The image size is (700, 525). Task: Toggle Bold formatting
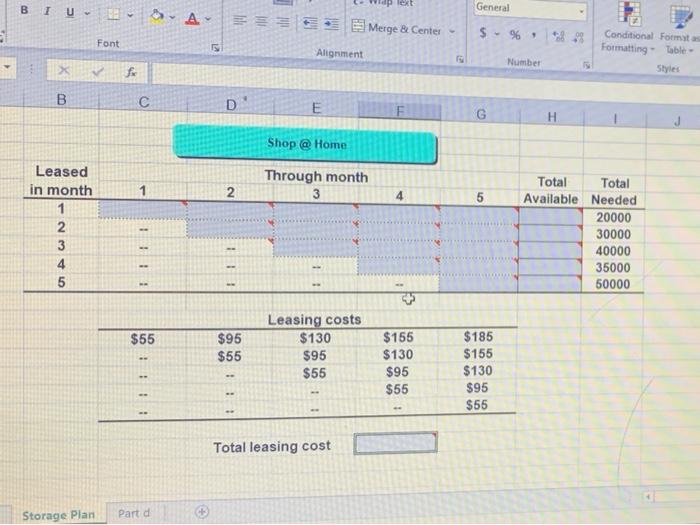tap(24, 10)
